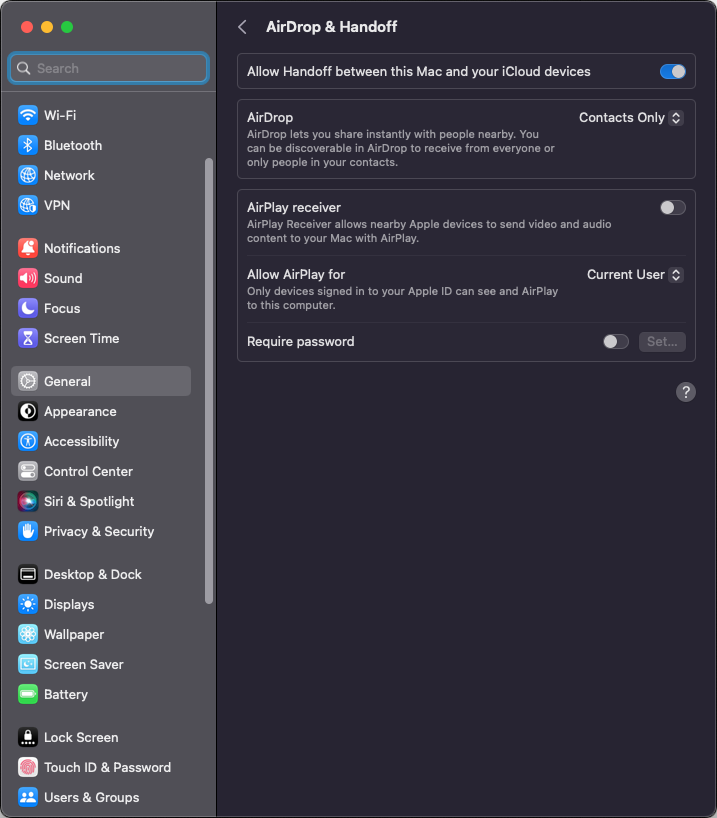
Task: Select Siri & Spotlight icon
Action: pyautogui.click(x=28, y=501)
